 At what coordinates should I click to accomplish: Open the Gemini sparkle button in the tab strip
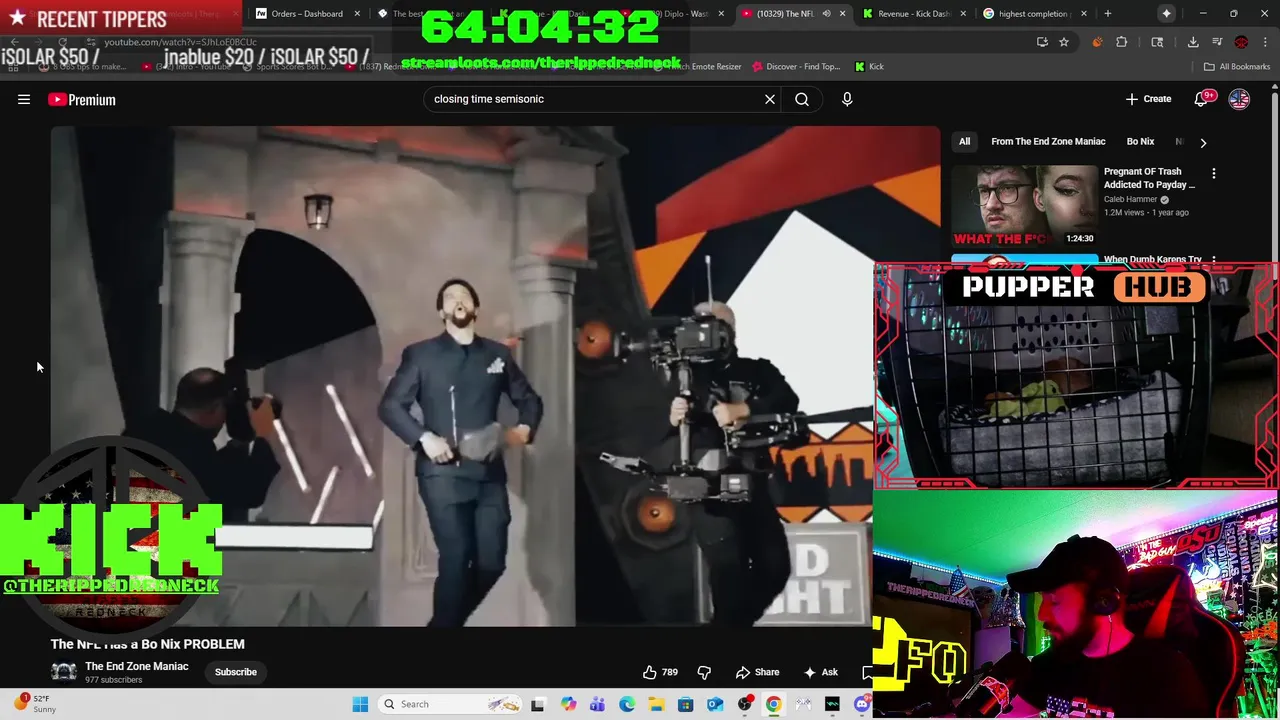(x=1166, y=14)
